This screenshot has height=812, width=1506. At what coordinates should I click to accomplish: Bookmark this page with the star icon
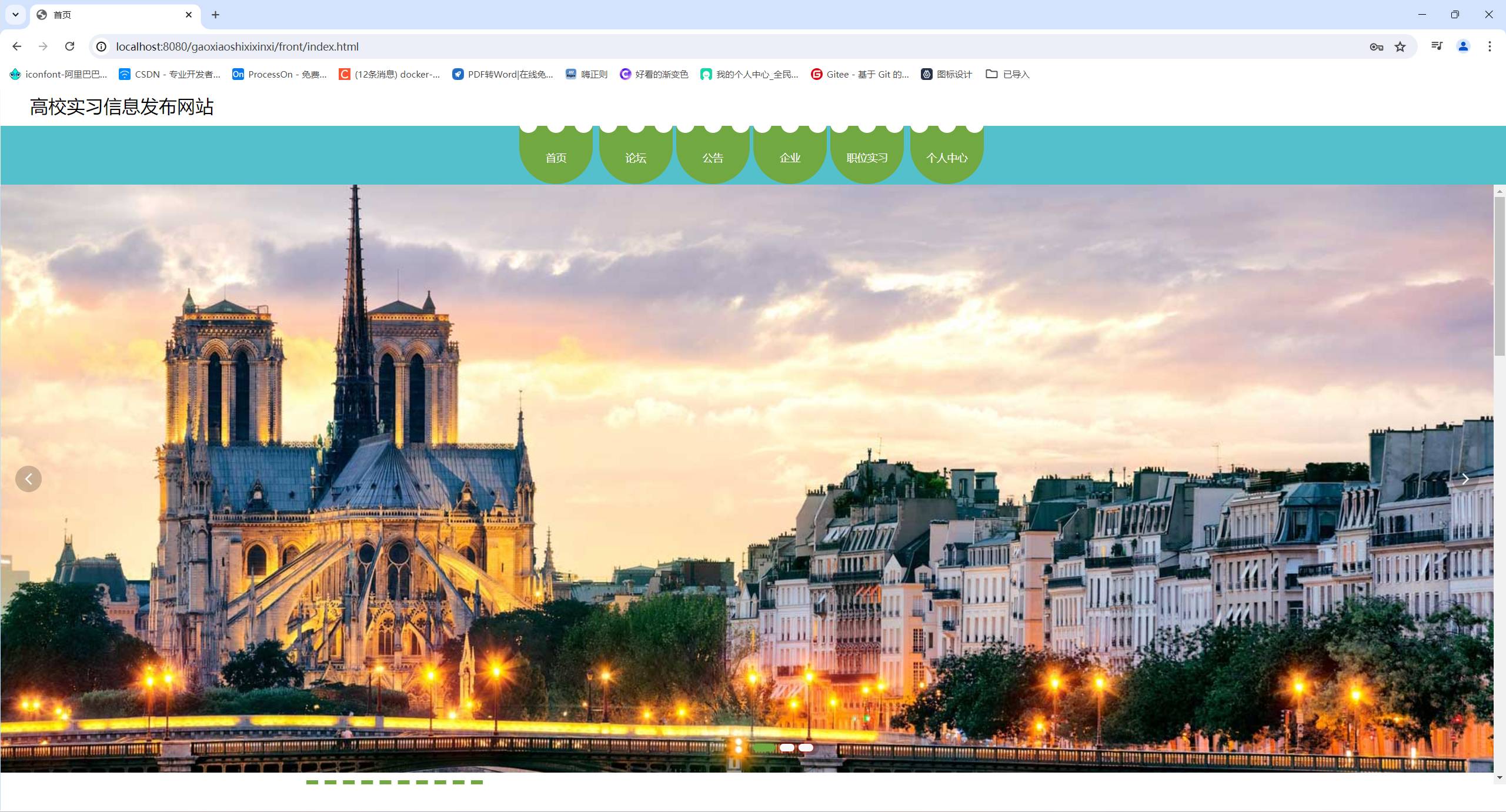(x=1400, y=46)
